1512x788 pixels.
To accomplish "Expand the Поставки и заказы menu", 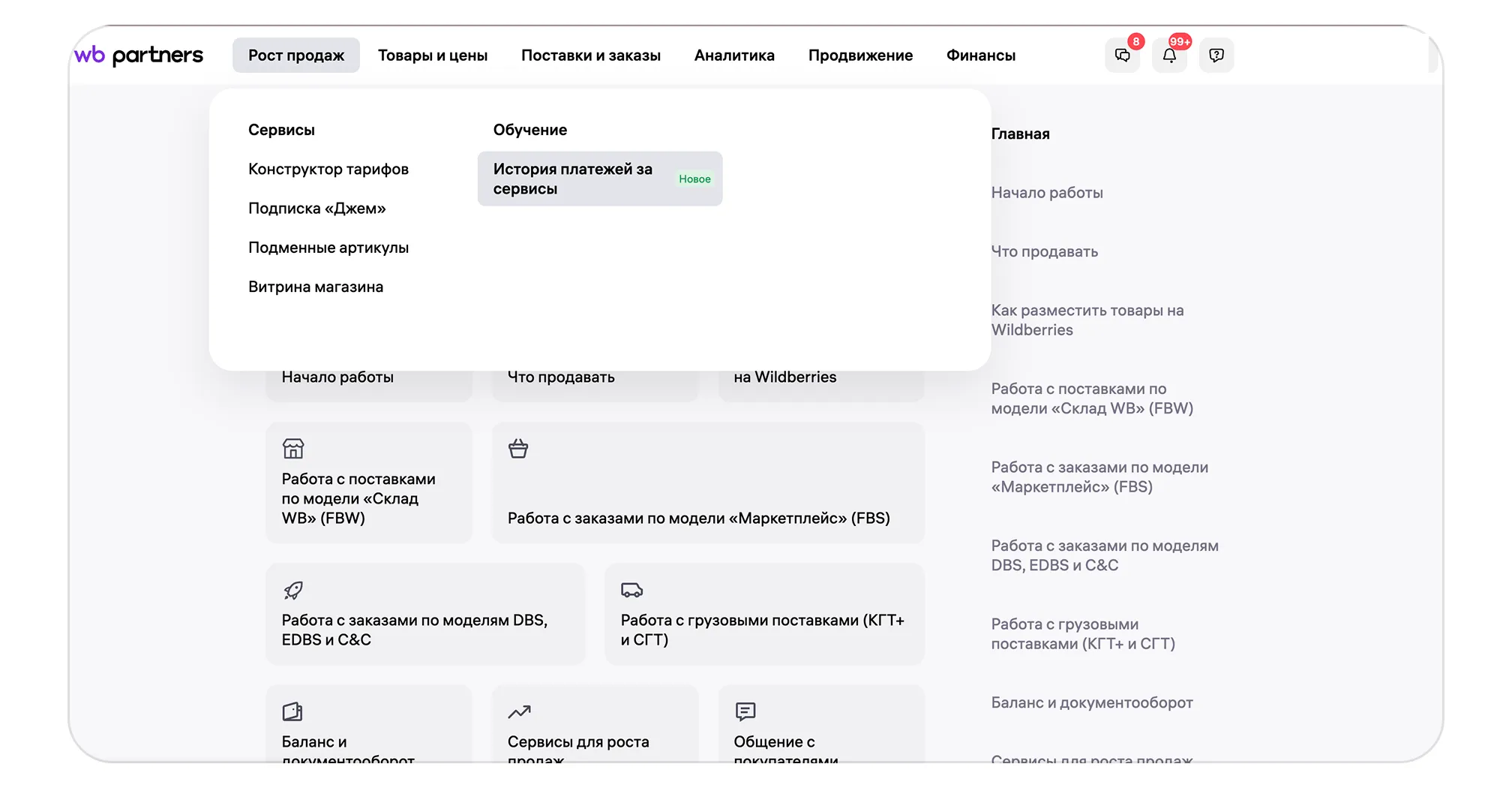I will tap(591, 56).
